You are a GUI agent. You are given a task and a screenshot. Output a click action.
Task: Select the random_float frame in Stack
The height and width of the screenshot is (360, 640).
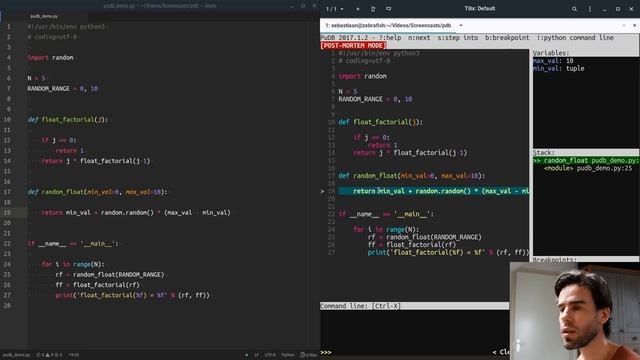tap(586, 160)
